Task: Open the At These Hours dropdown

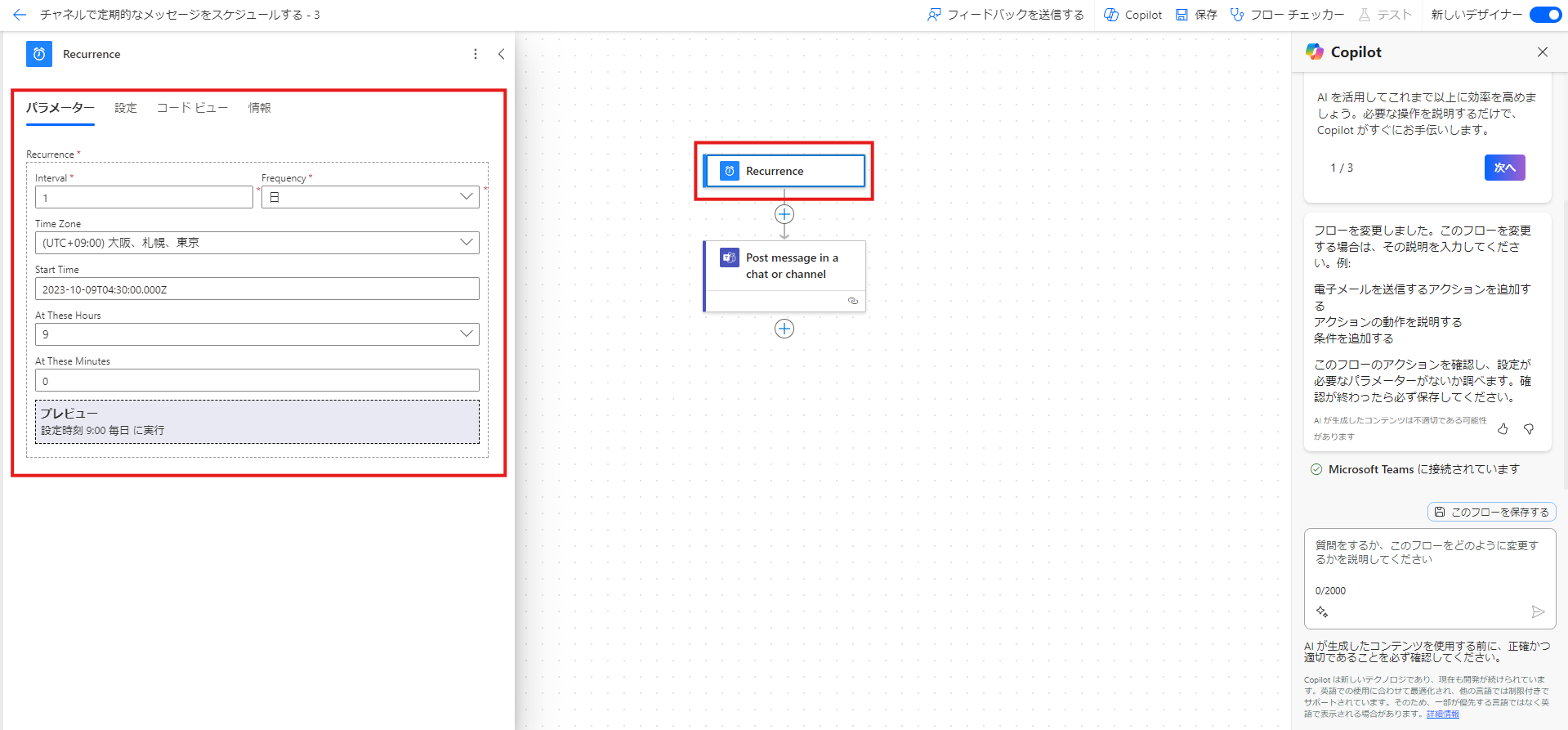Action: (x=257, y=334)
